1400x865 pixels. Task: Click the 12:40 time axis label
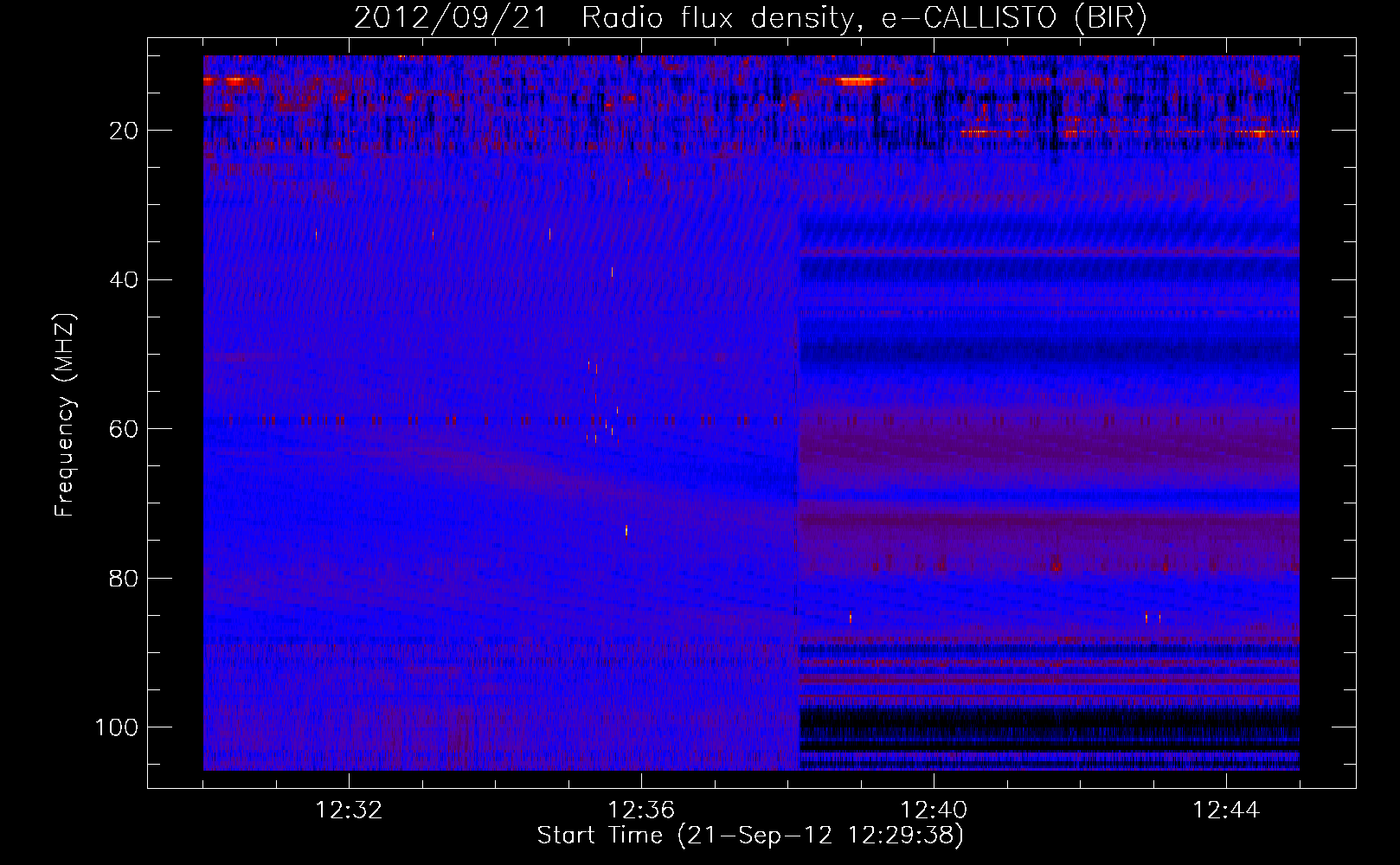click(934, 811)
